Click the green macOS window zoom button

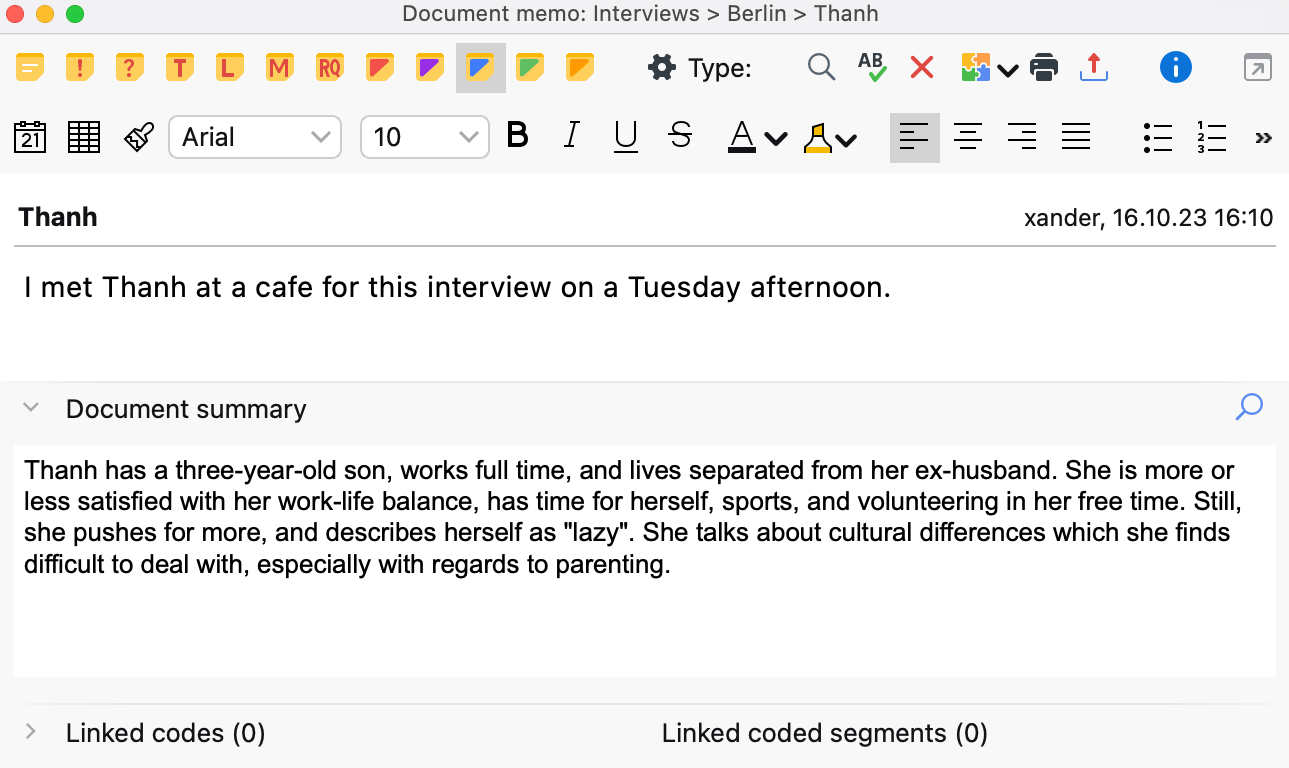tap(75, 14)
